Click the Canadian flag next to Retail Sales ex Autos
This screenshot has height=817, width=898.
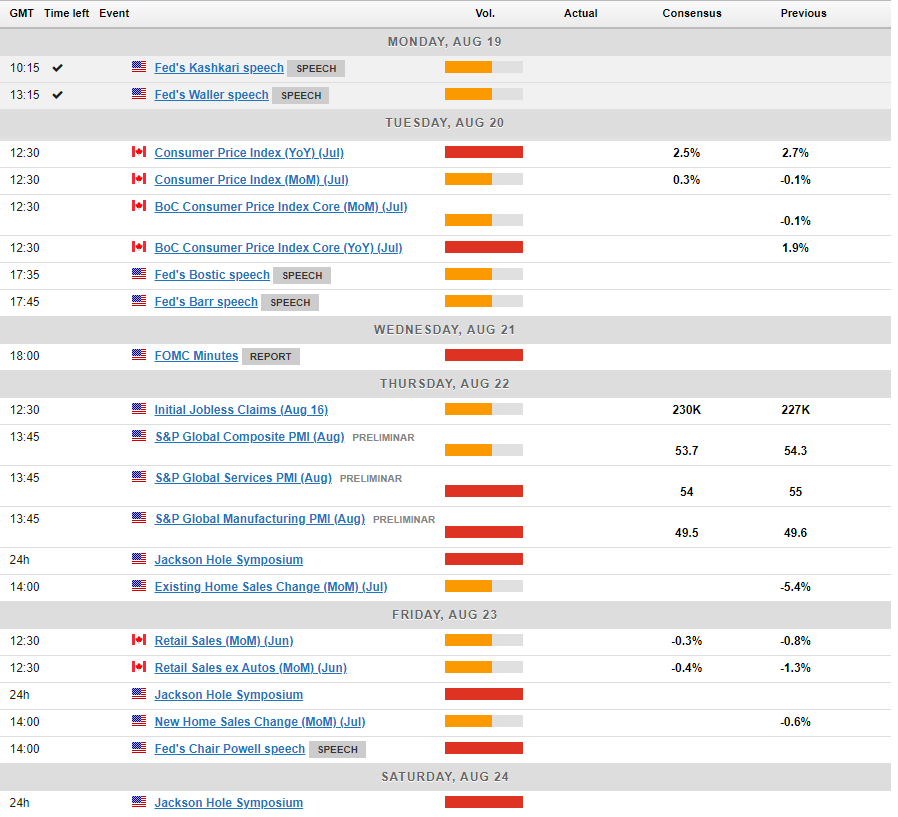click(139, 667)
